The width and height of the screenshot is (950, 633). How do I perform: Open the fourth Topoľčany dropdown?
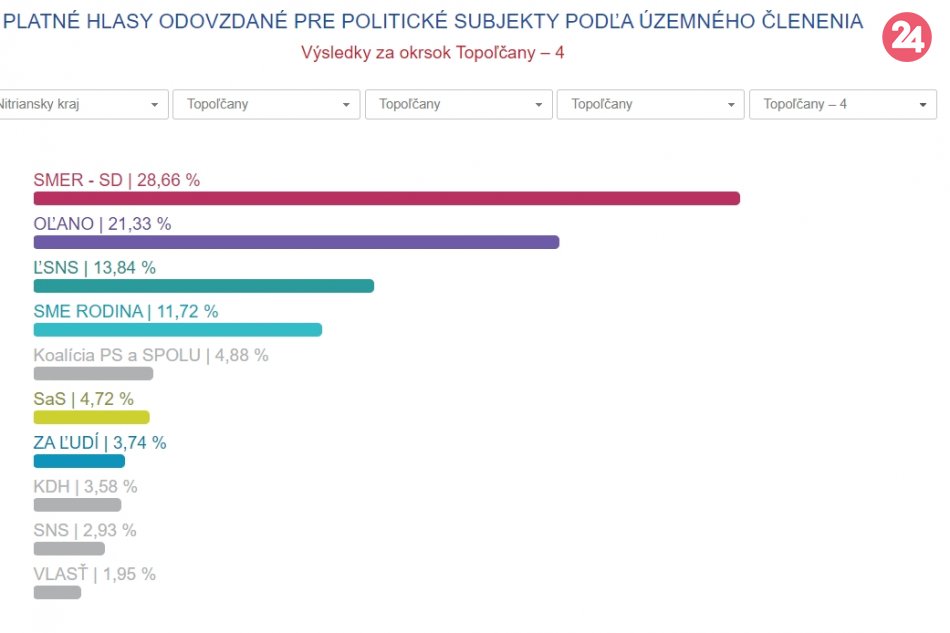(650, 104)
